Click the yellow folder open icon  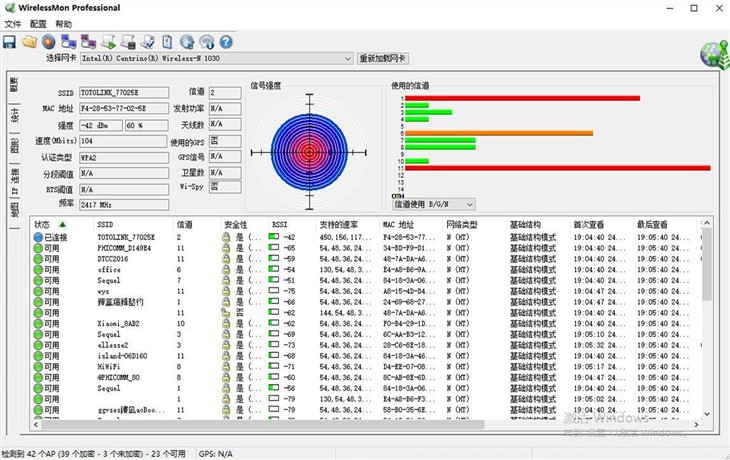29,42
